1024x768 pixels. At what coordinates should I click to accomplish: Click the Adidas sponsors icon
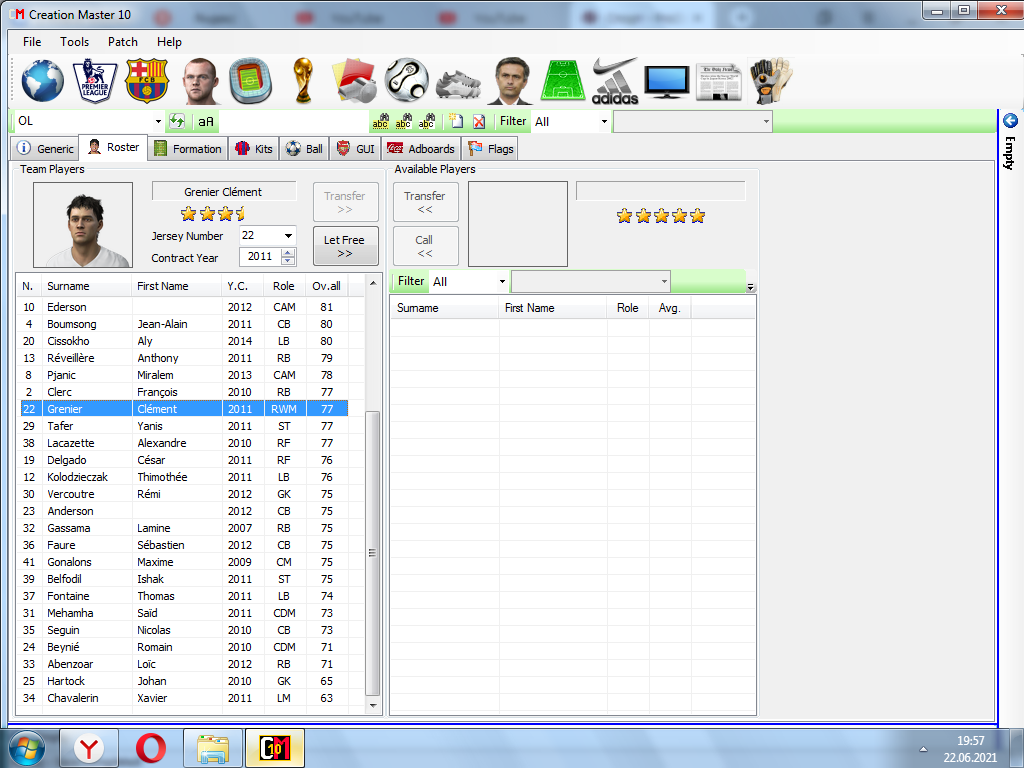tap(614, 81)
